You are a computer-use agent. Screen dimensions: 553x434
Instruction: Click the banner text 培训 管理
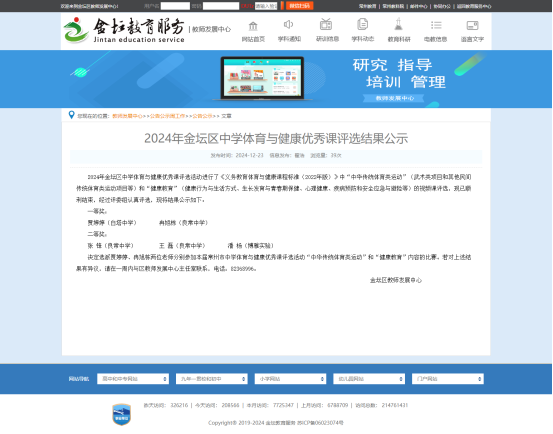(406, 82)
